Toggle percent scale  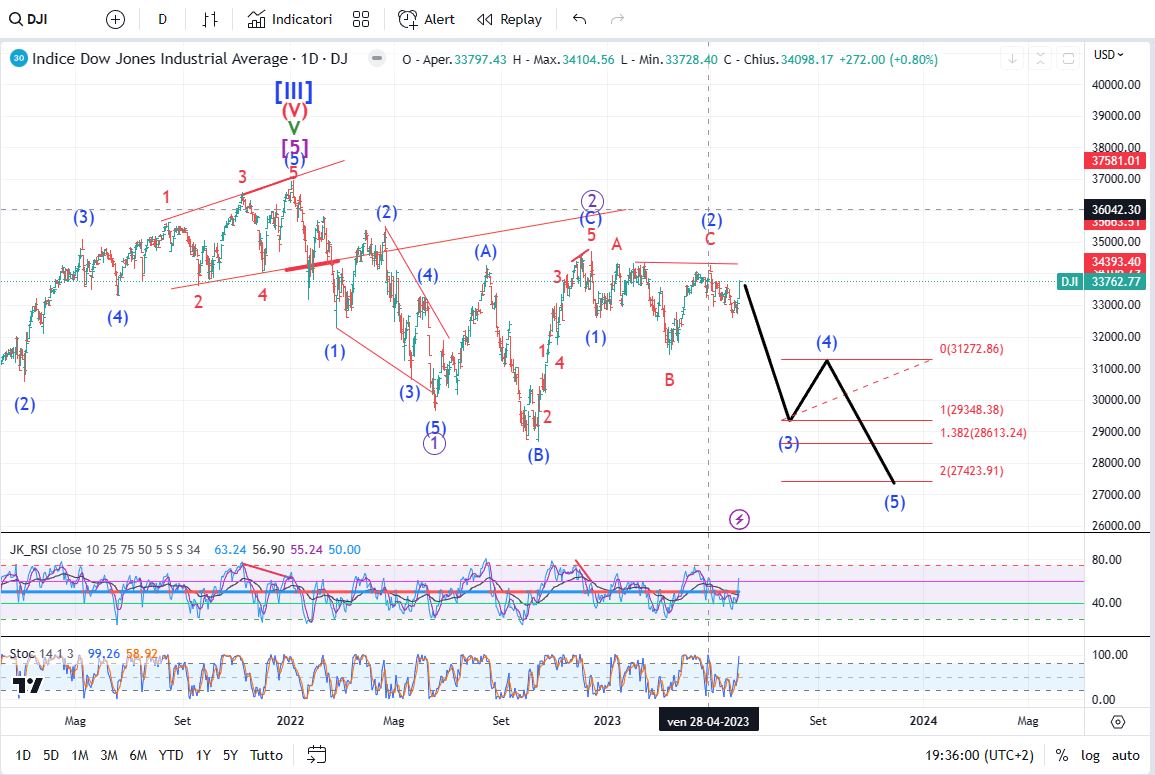(x=1061, y=755)
